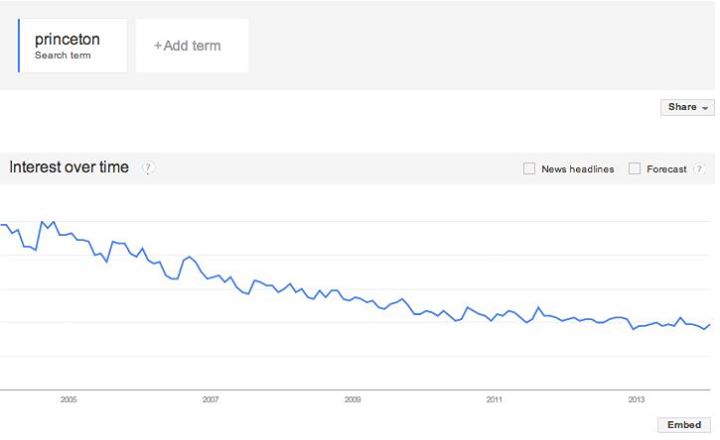The height and width of the screenshot is (440, 720).
Task: Select the princeton search term box
Action: pyautogui.click(x=73, y=46)
